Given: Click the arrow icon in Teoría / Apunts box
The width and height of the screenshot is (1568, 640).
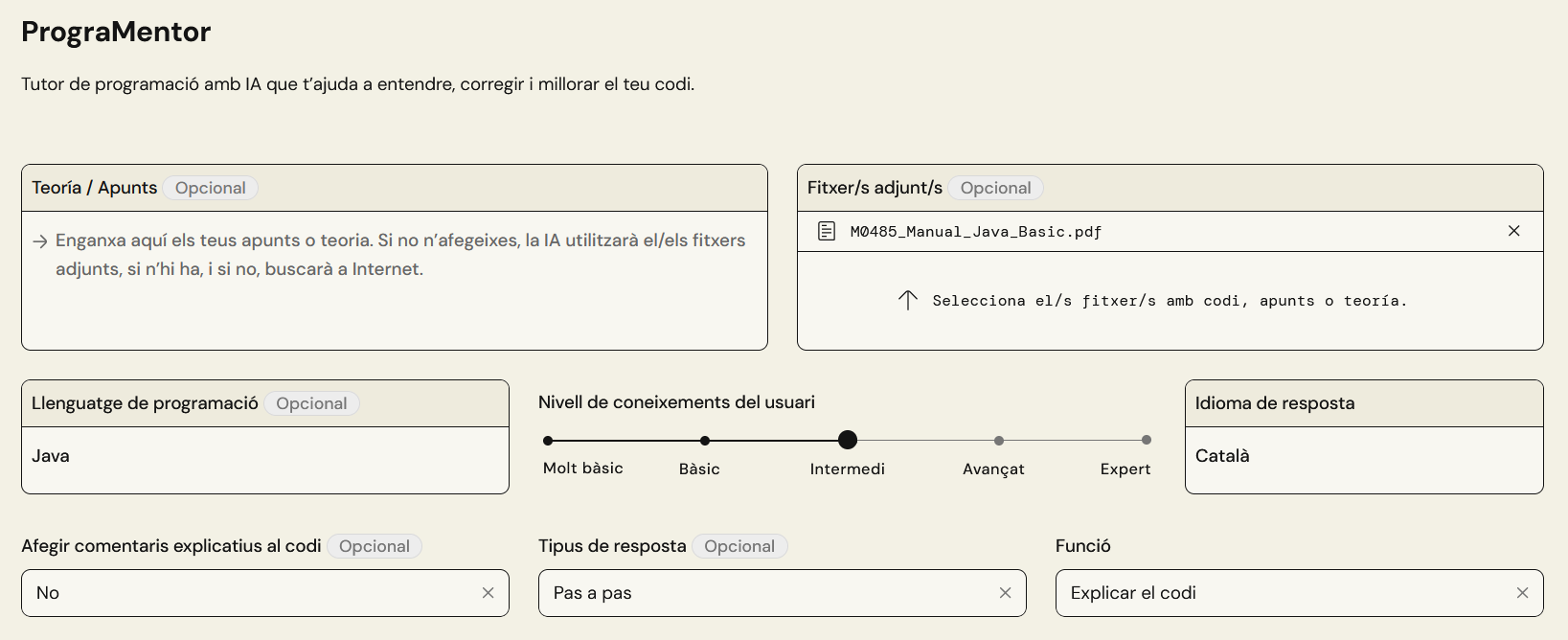Looking at the screenshot, I should click(40, 241).
